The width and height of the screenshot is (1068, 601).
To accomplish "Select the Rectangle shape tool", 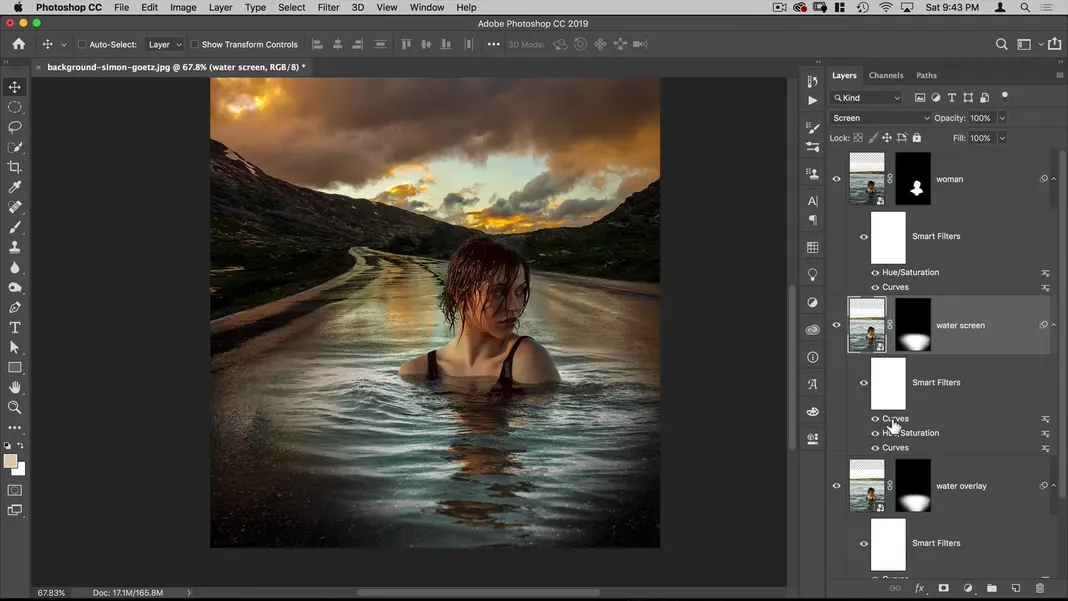I will click(x=14, y=367).
